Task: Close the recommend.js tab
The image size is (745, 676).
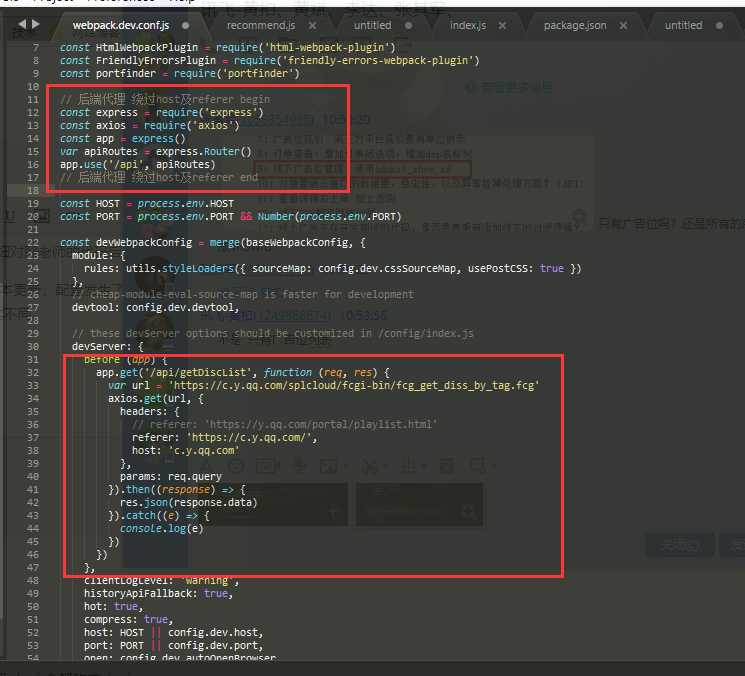Action: 312,25
